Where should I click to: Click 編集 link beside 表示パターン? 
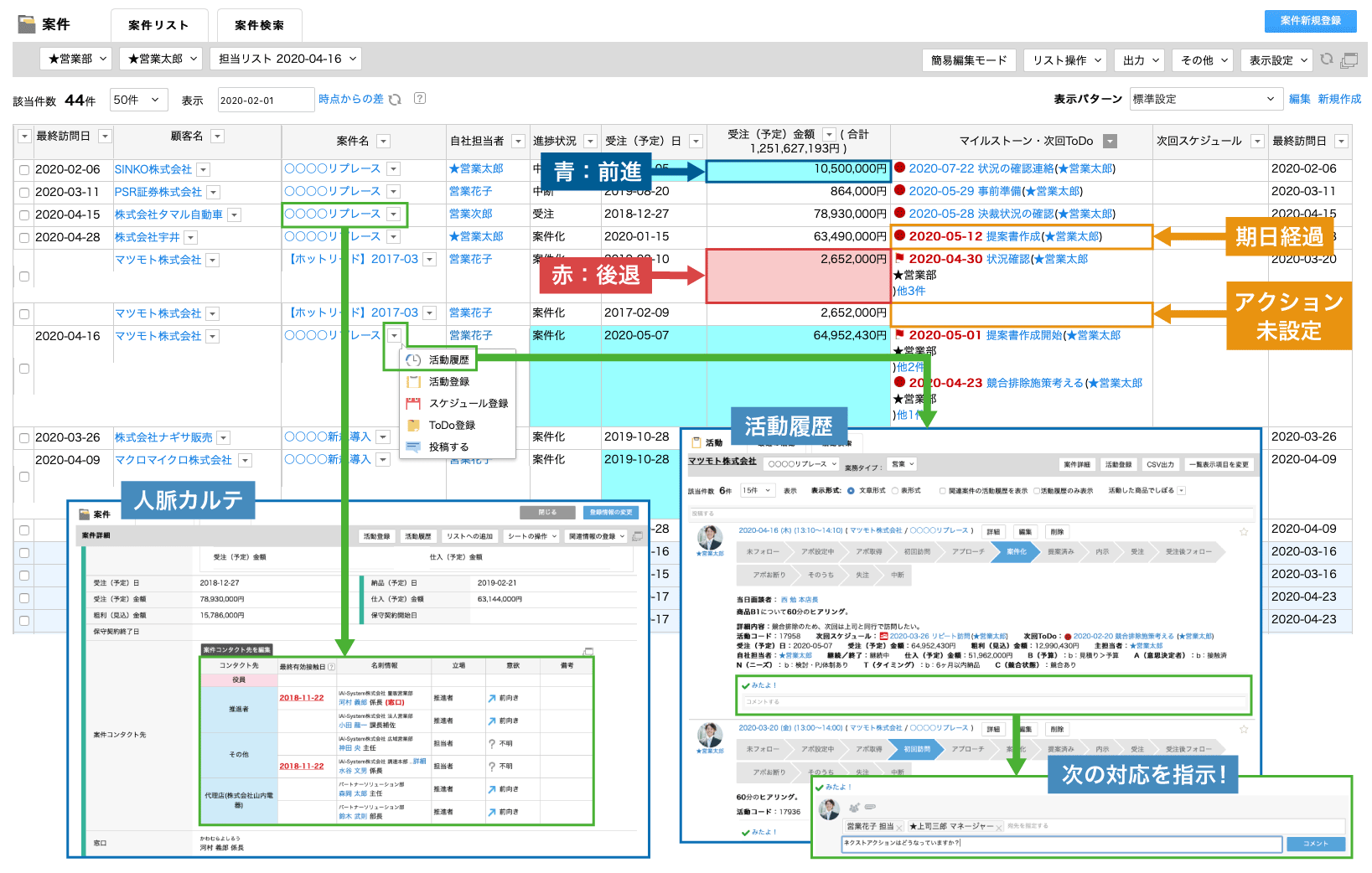(1299, 99)
